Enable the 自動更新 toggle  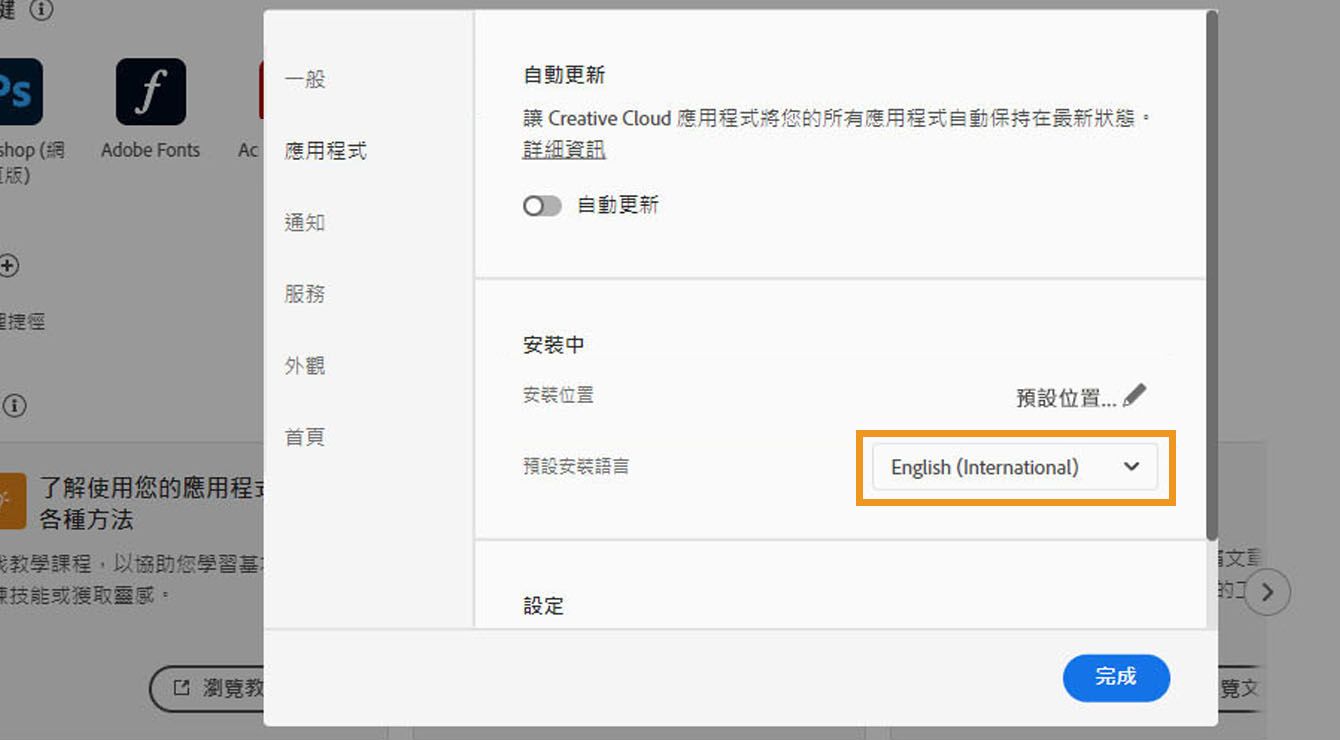pos(542,205)
